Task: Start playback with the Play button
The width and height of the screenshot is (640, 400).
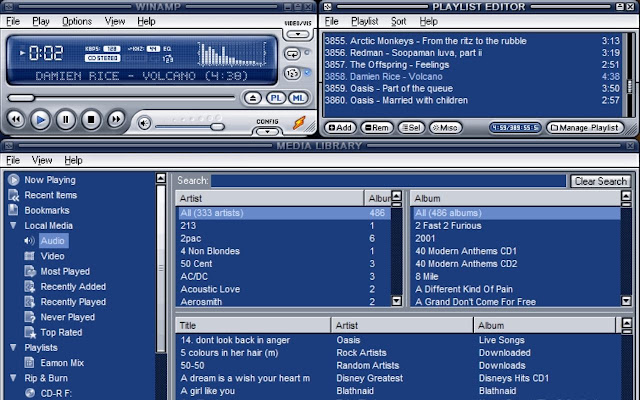Action: point(40,120)
